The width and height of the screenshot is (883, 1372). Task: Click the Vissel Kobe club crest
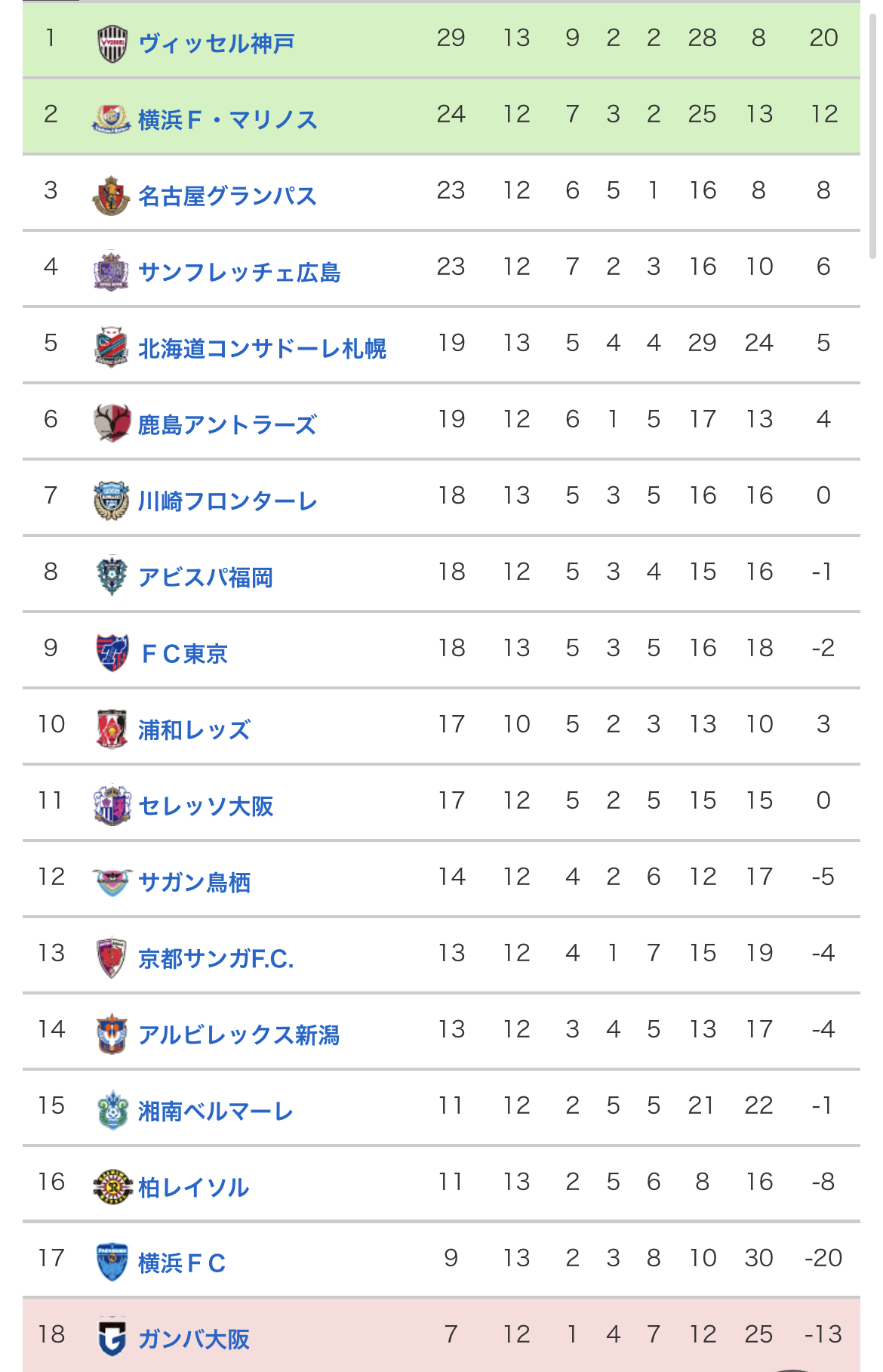112,43
